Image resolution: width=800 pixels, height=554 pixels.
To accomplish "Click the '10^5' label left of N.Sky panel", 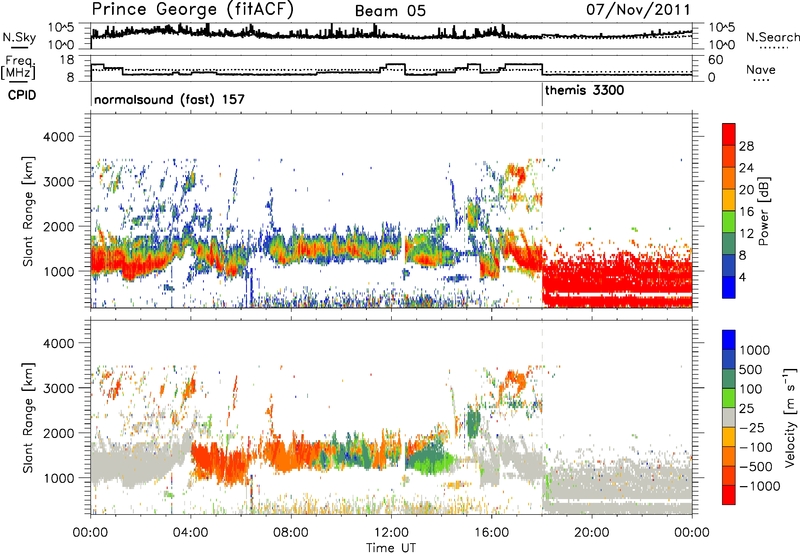I will pos(61,27).
